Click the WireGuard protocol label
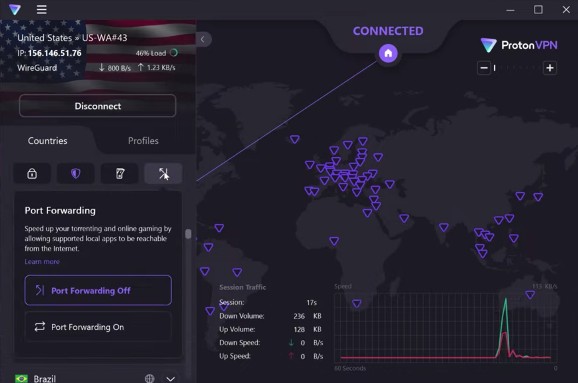578x383 pixels. click(x=37, y=68)
